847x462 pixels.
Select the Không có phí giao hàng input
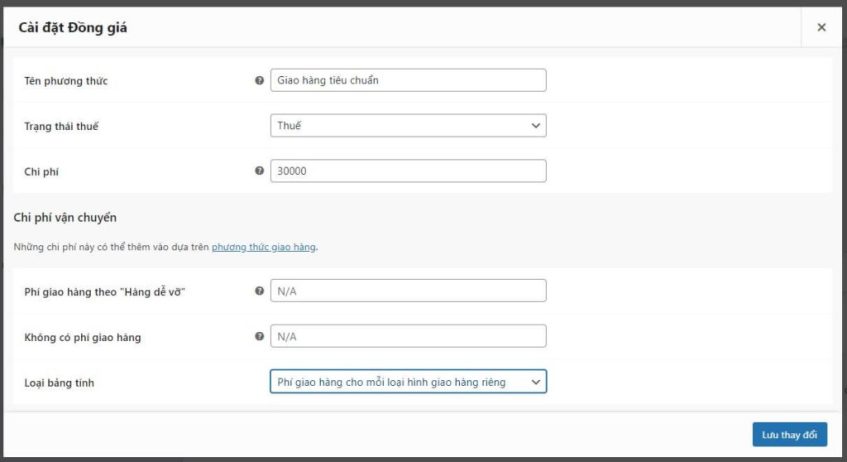[408, 337]
